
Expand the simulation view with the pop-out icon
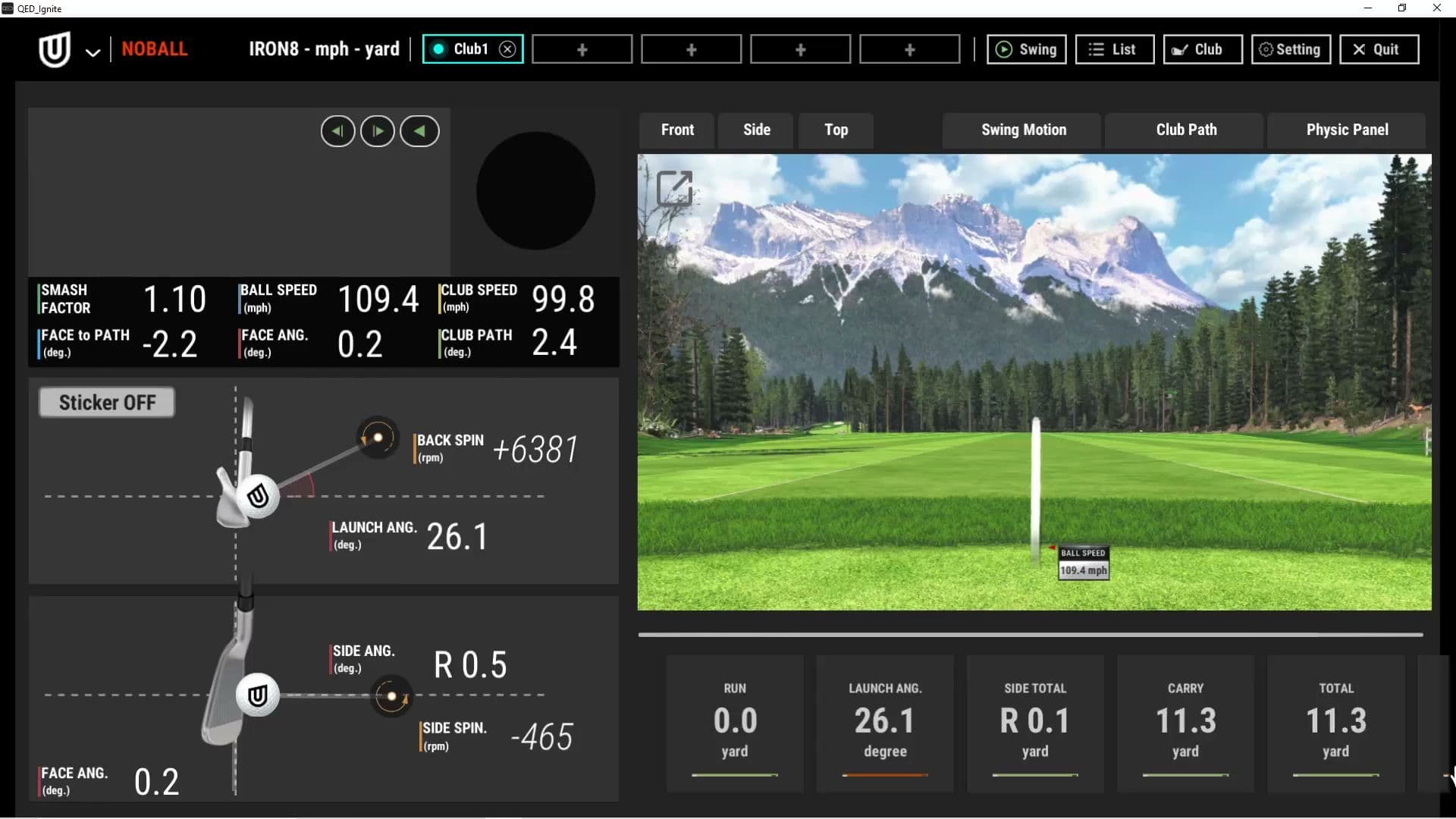coord(673,187)
